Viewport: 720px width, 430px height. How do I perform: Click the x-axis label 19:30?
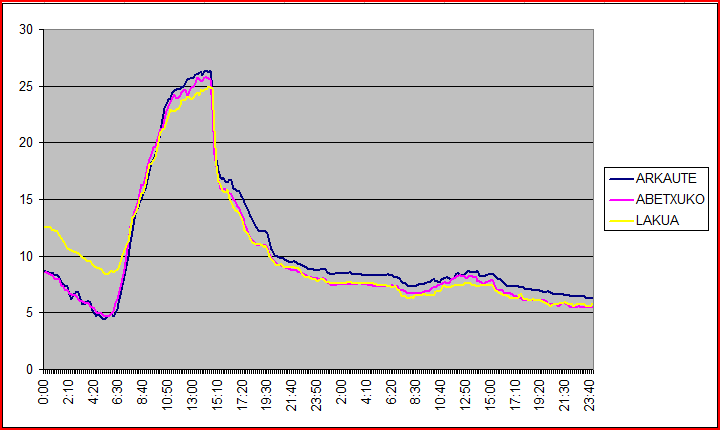click(x=267, y=395)
